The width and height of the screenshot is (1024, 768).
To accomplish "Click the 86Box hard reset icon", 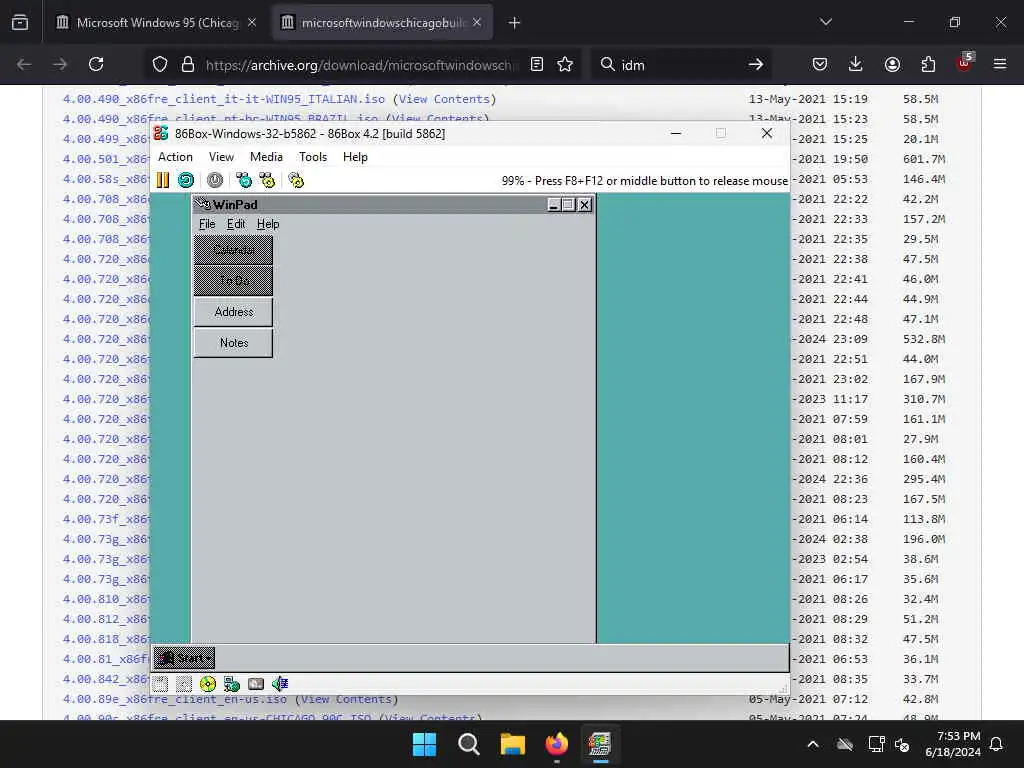I will (186, 180).
